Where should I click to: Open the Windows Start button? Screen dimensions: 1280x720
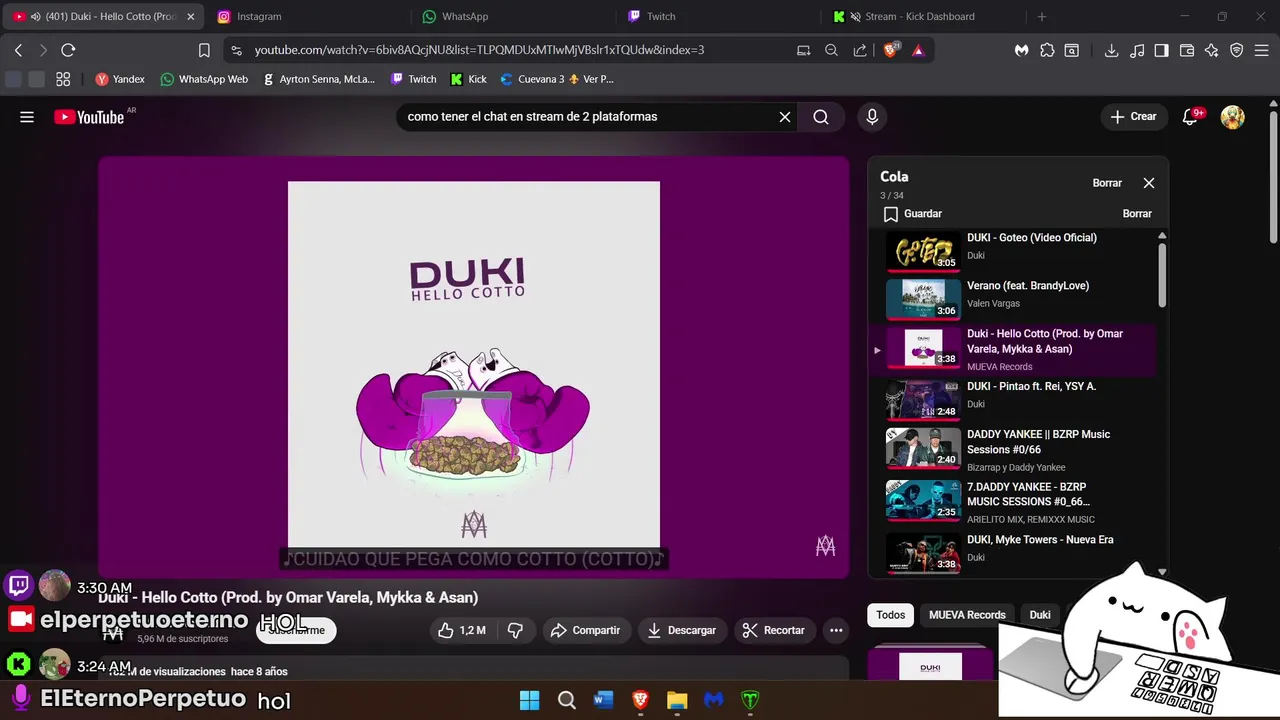[x=530, y=700]
